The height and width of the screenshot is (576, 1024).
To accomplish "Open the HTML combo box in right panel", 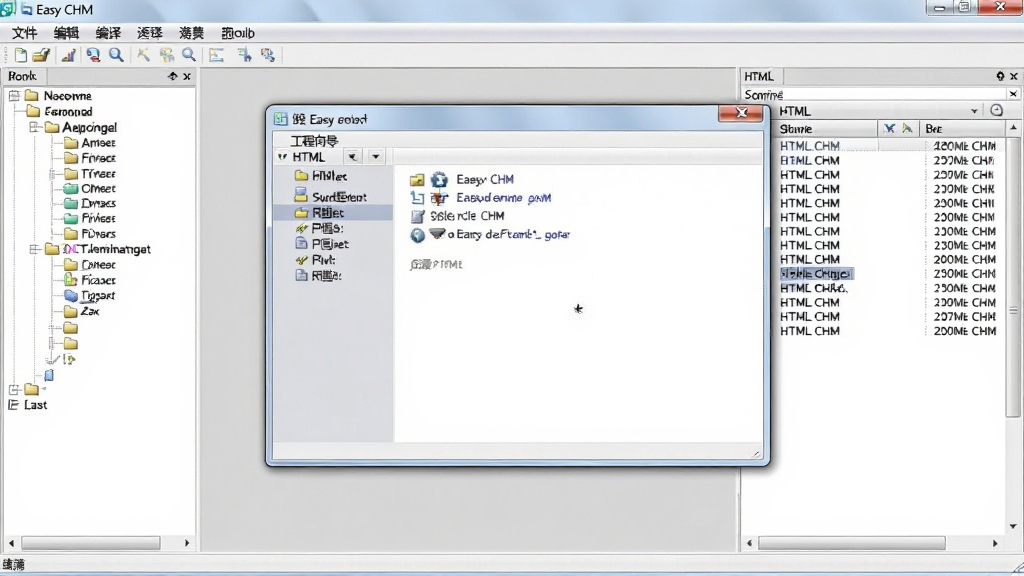I will point(974,111).
